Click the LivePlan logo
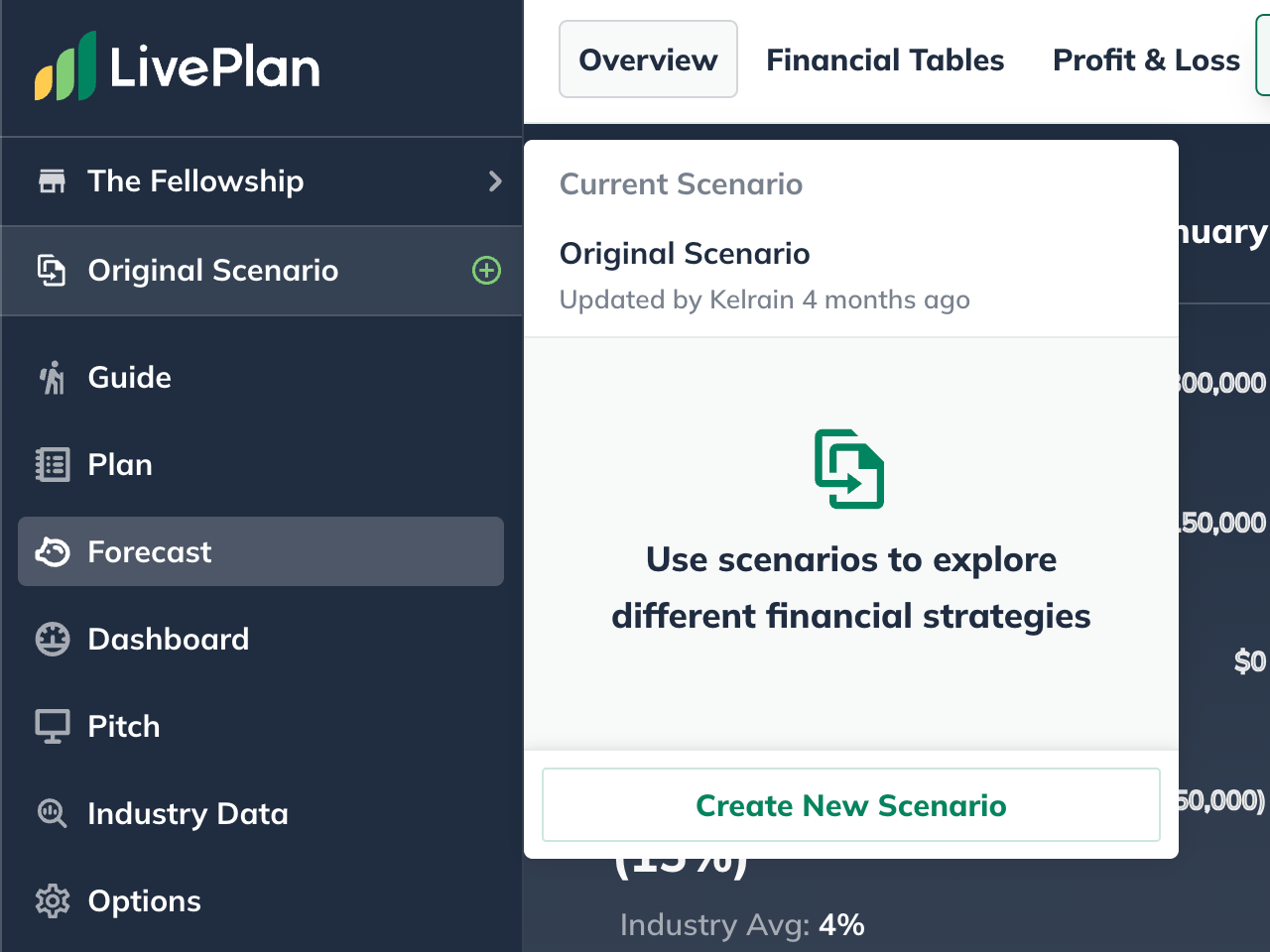The height and width of the screenshot is (952, 1270). pyautogui.click(x=178, y=66)
